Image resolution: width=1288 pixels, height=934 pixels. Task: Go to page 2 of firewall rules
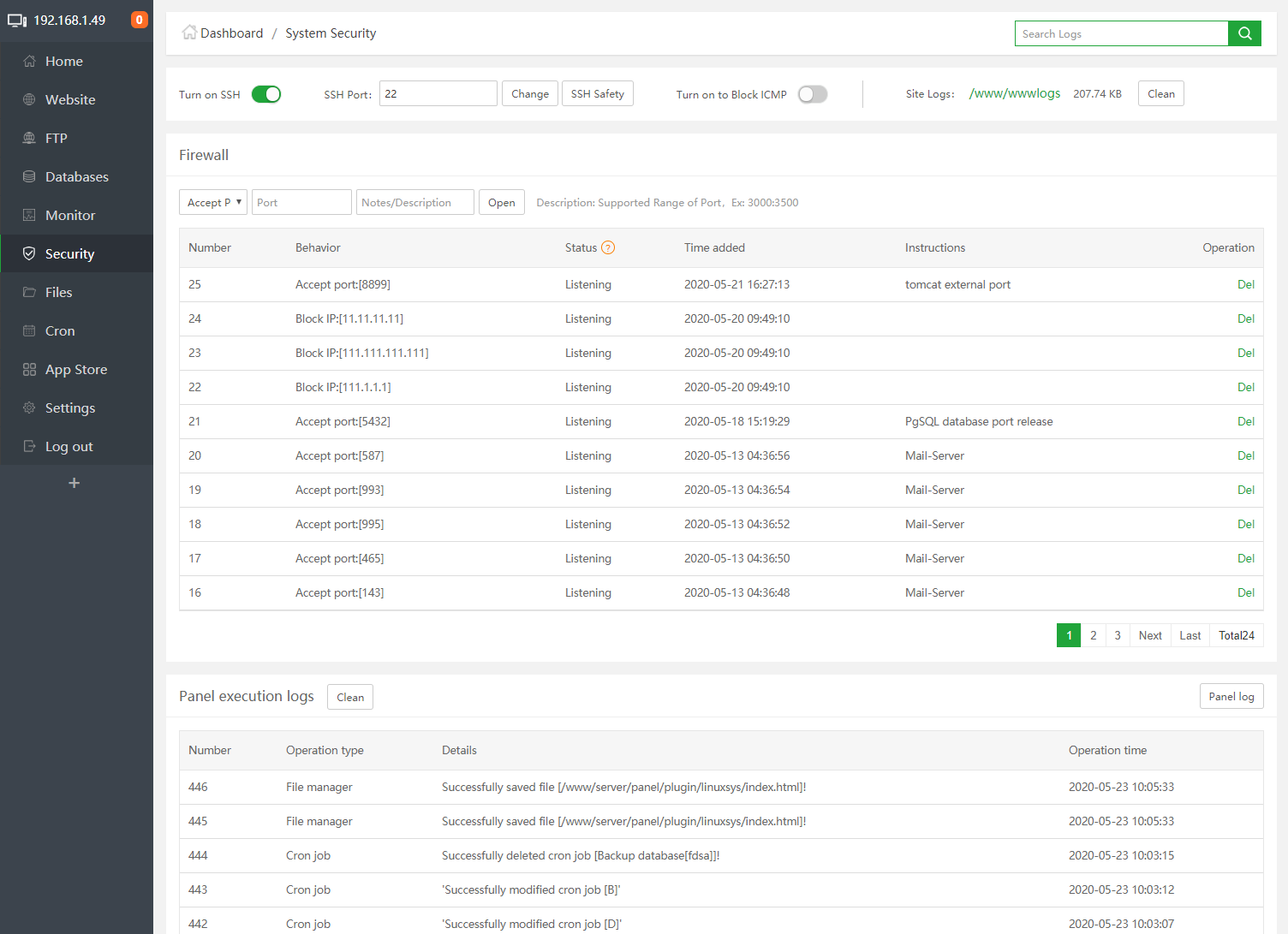pos(1093,635)
